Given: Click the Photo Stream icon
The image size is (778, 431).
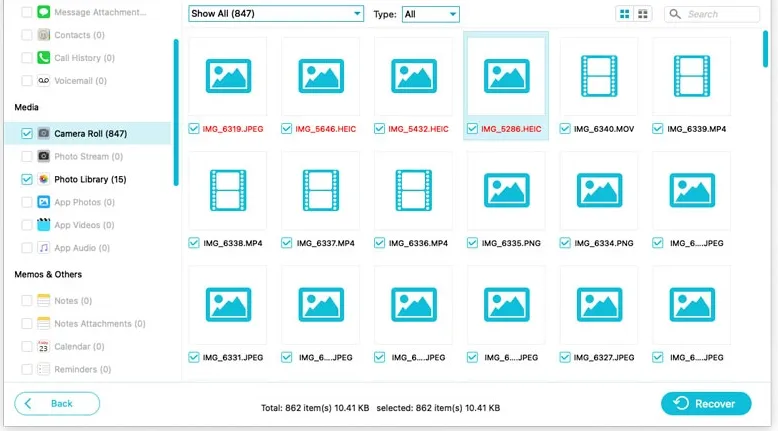Looking at the screenshot, I should 44,156.
